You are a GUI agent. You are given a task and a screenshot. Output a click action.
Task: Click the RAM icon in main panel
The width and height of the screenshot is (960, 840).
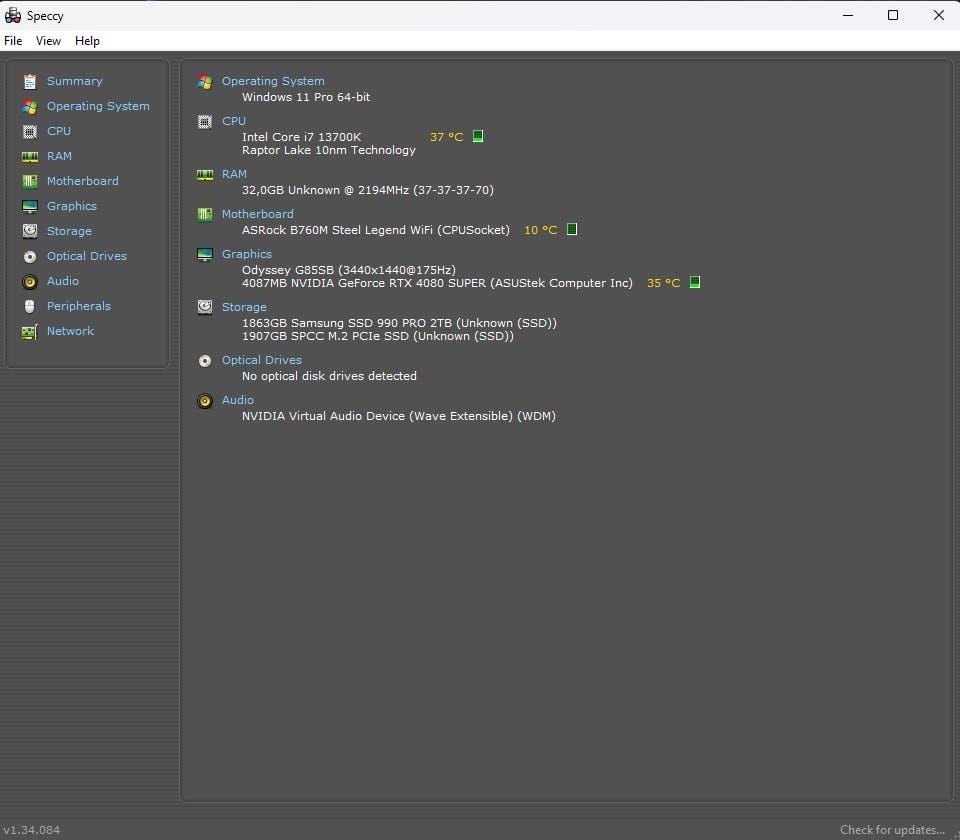click(x=204, y=175)
